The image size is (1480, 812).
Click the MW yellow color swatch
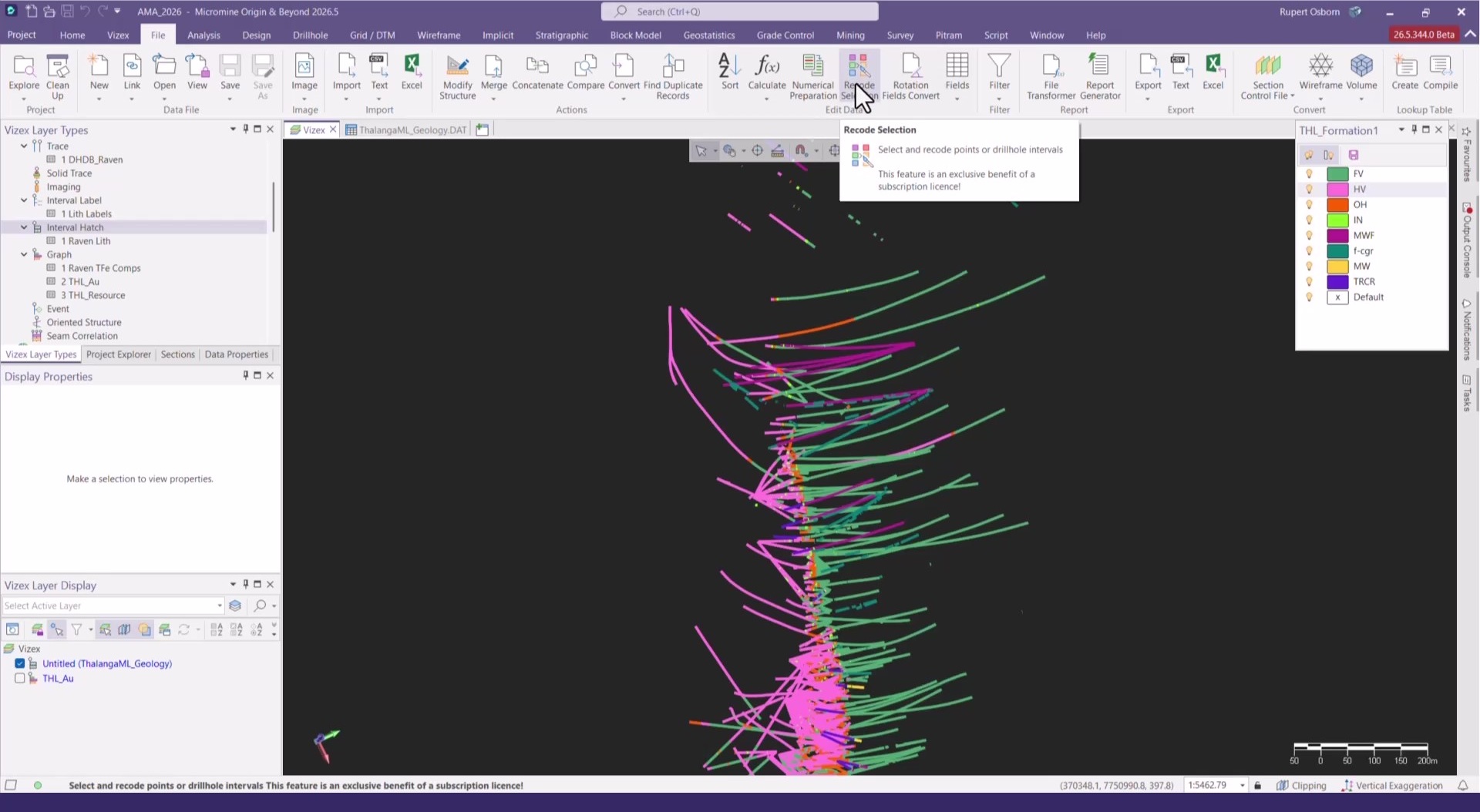[1337, 266]
